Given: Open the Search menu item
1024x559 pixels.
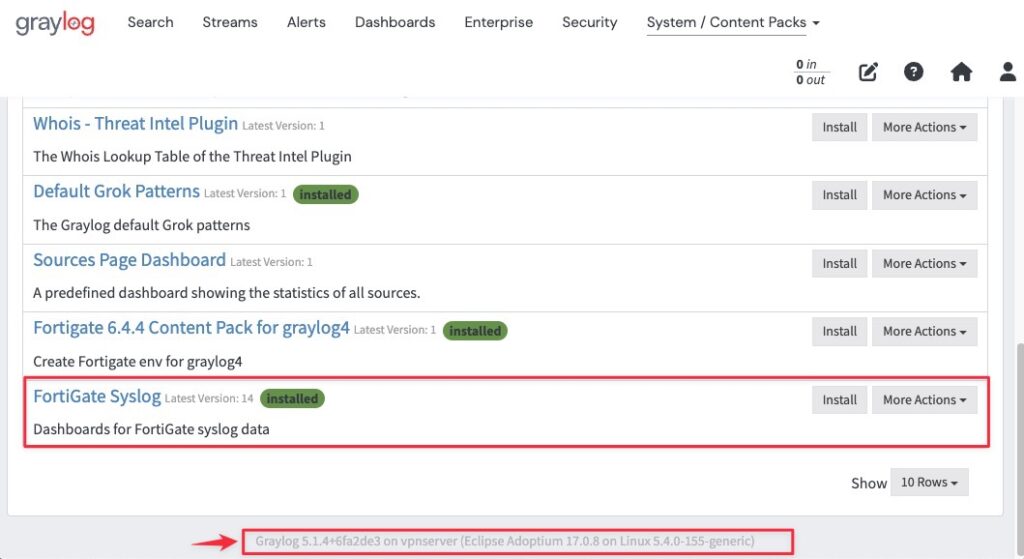Looking at the screenshot, I should click(150, 22).
